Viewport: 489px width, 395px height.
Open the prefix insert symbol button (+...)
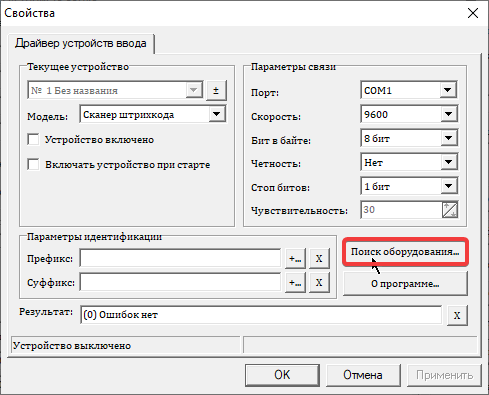click(x=295, y=258)
